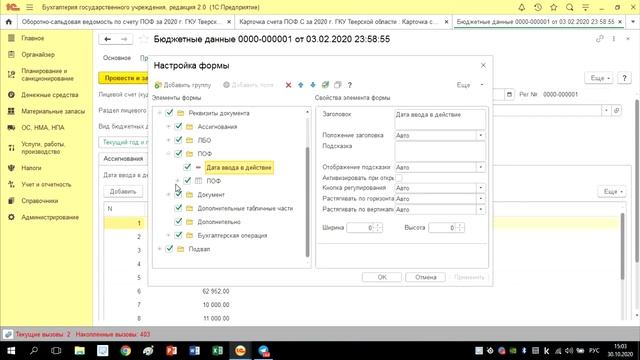Open Растягивать по вертикали dropdown
Screen dimensions: 640x360
pyautogui.click(x=480, y=209)
